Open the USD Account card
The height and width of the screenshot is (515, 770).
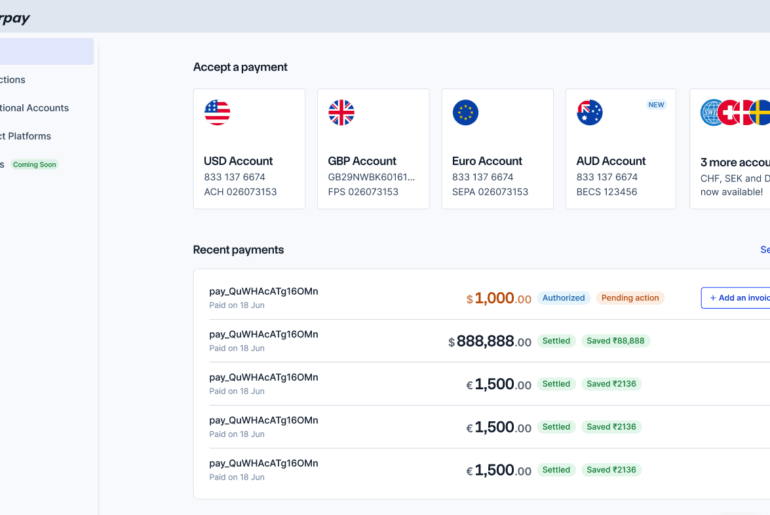coord(249,168)
